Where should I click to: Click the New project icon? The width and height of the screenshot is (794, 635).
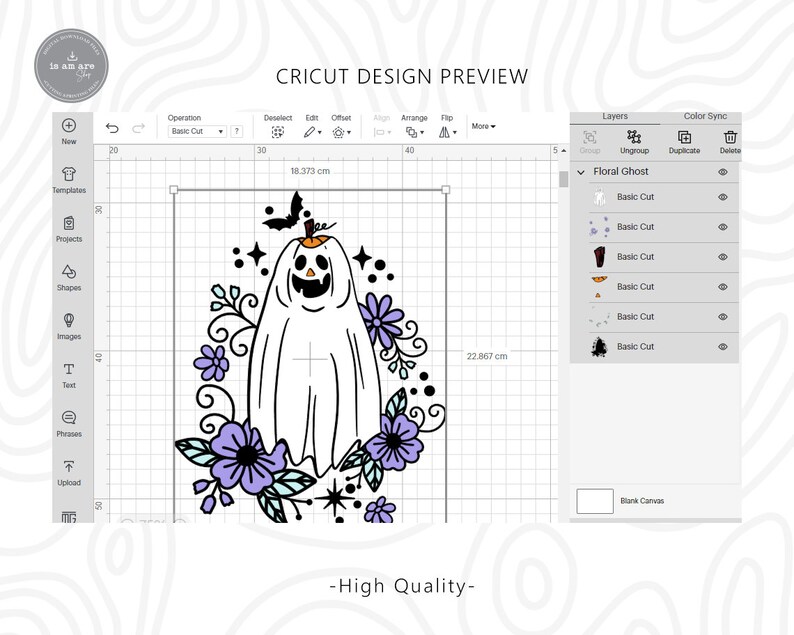[x=69, y=126]
